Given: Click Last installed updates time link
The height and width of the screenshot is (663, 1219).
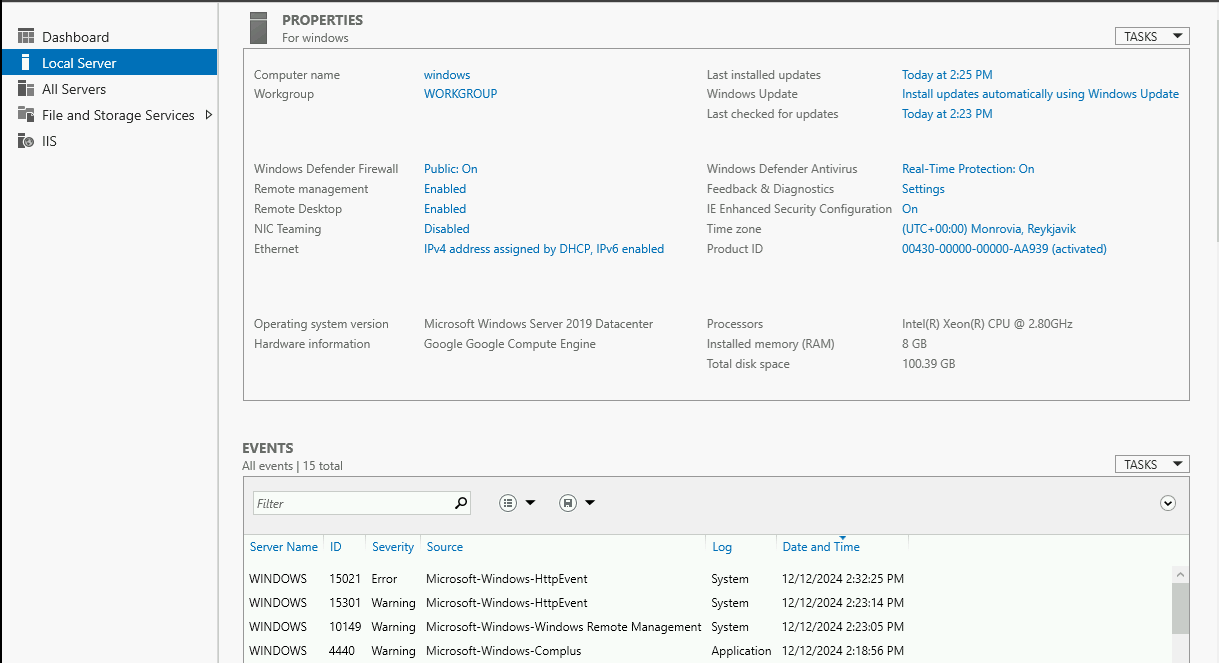Looking at the screenshot, I should [x=947, y=75].
